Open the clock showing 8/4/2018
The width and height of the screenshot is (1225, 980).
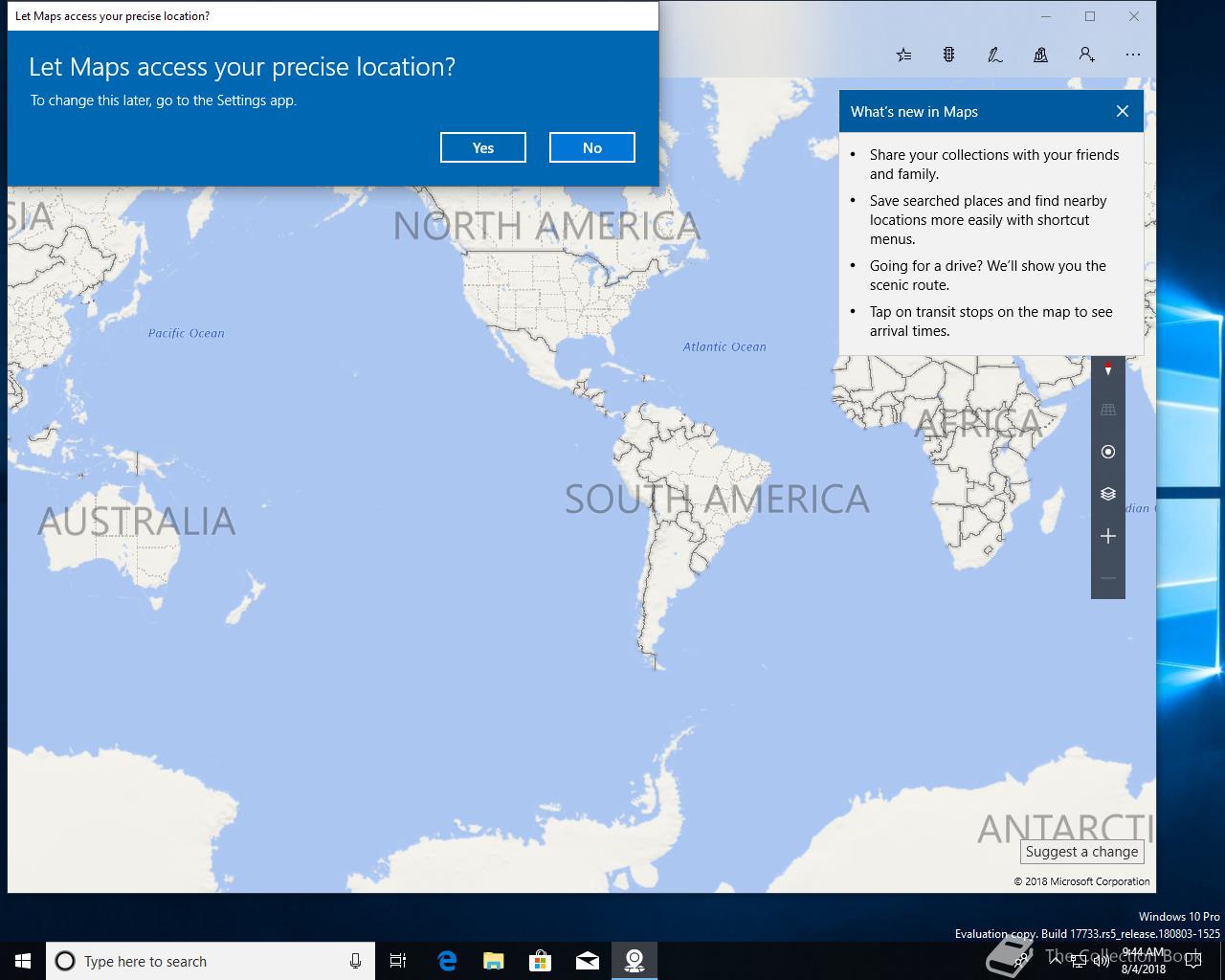pos(1143,961)
